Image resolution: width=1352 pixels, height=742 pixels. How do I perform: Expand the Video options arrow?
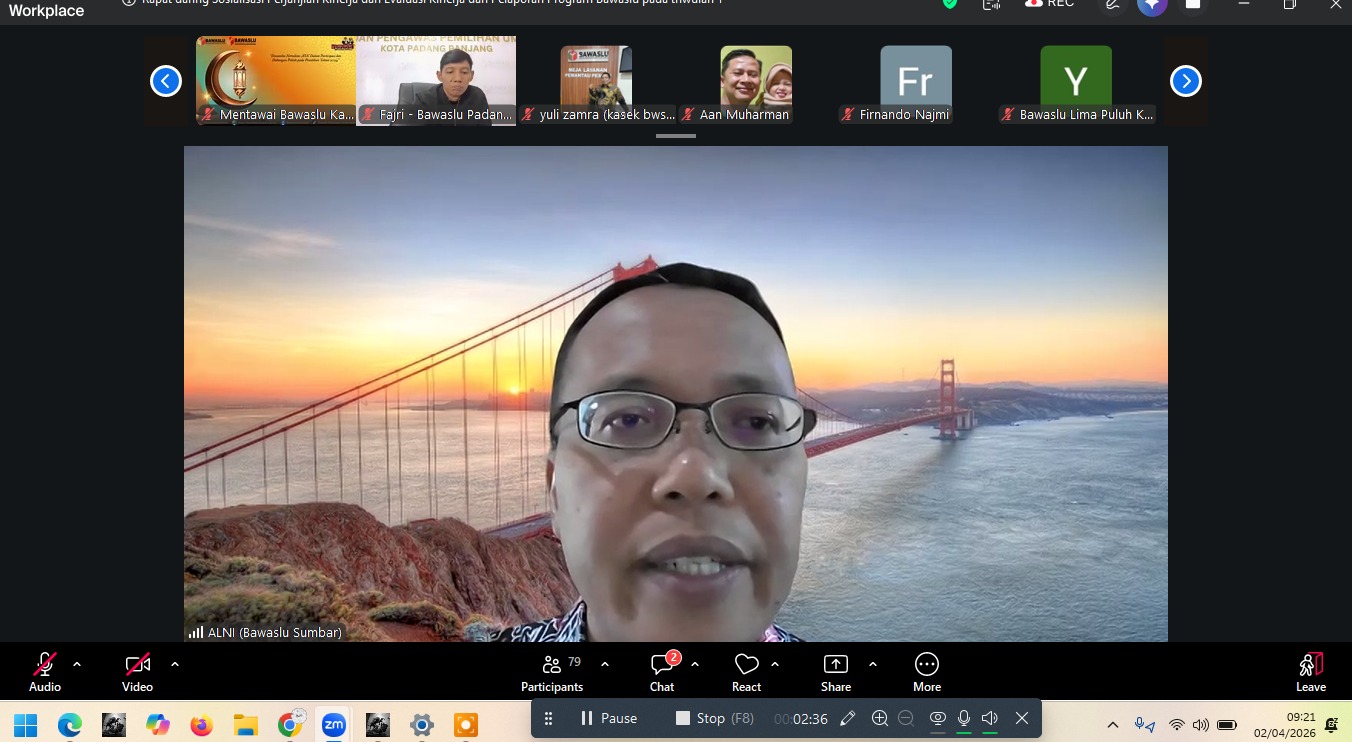click(175, 664)
